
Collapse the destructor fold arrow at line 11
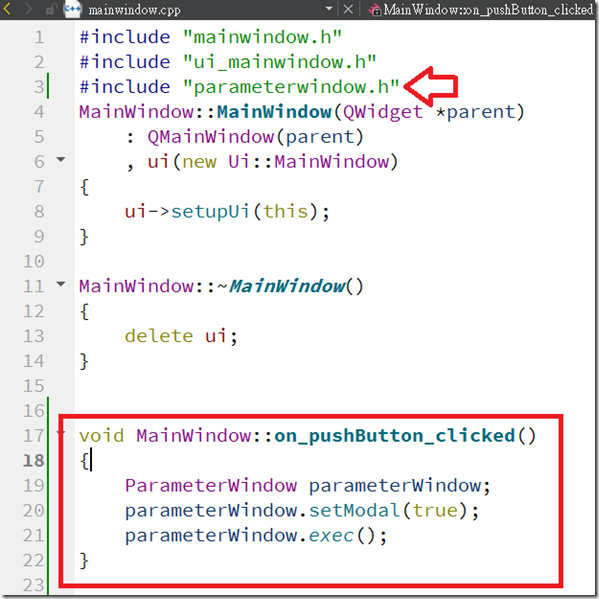coord(61,283)
